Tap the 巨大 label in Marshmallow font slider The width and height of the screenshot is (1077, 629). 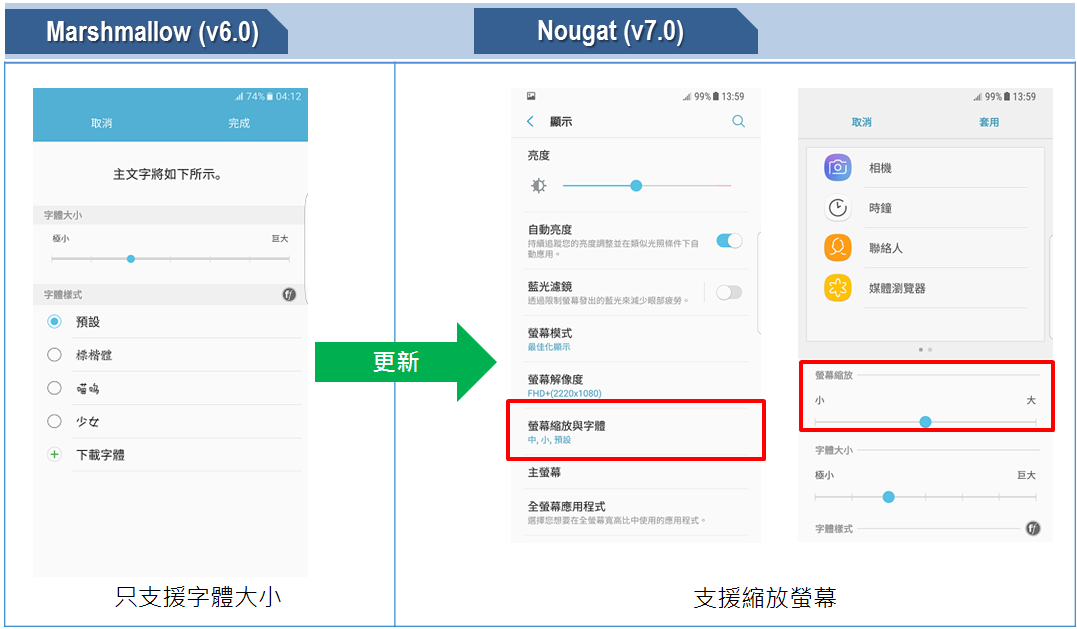pos(280,239)
